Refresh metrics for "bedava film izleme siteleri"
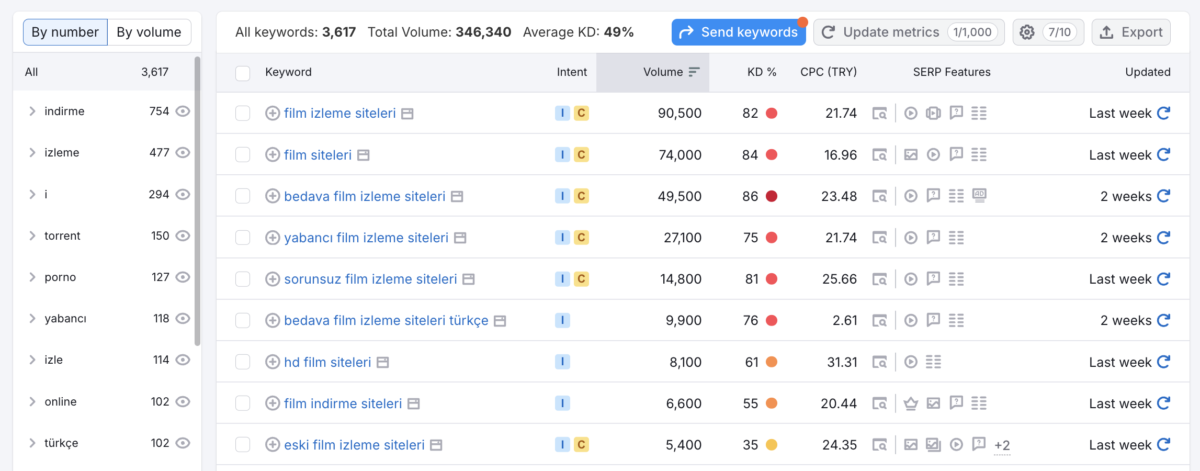1200x471 pixels. coord(1163,196)
